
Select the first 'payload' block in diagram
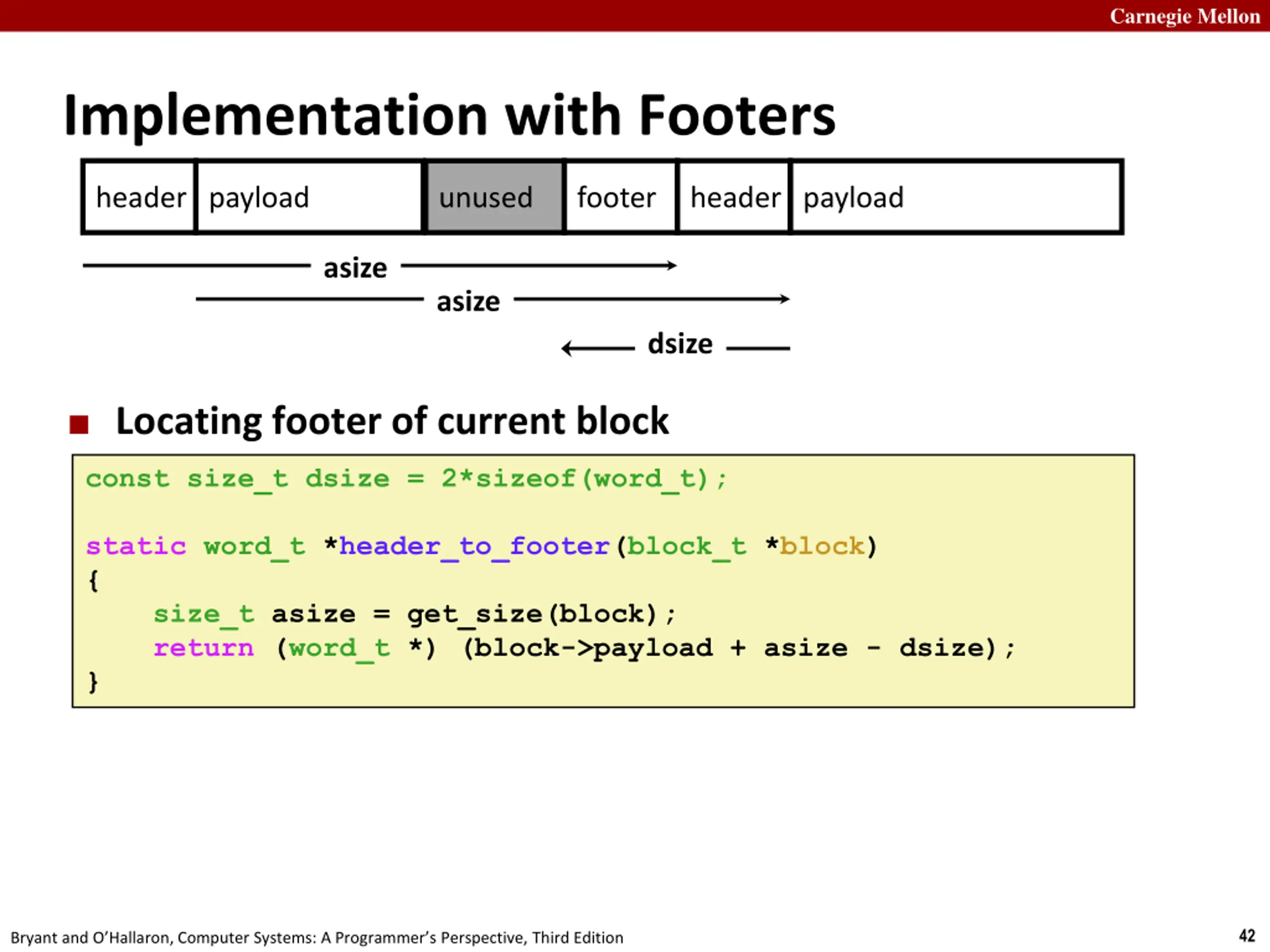(310, 197)
